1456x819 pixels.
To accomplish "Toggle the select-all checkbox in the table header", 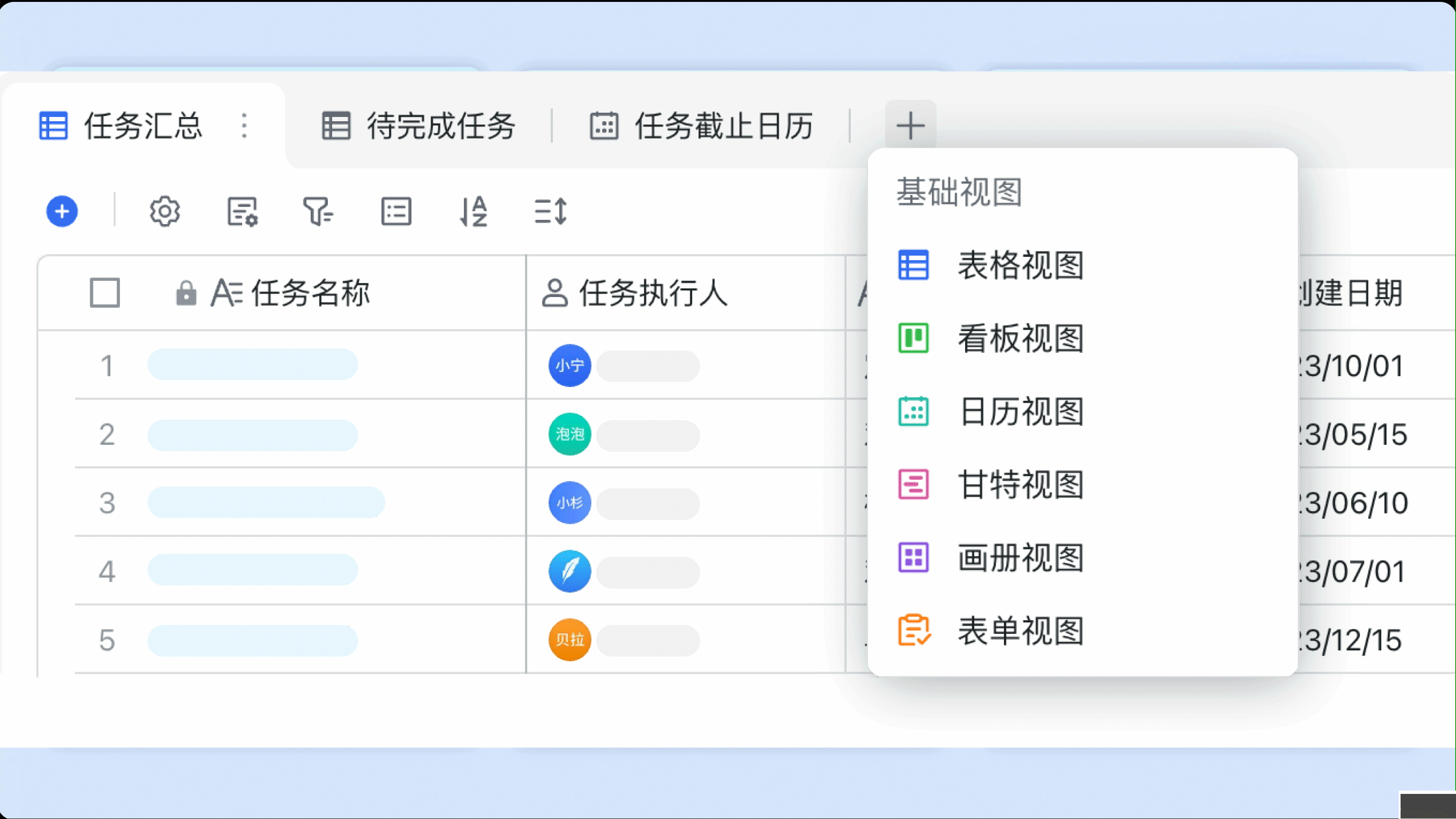I will coord(105,293).
